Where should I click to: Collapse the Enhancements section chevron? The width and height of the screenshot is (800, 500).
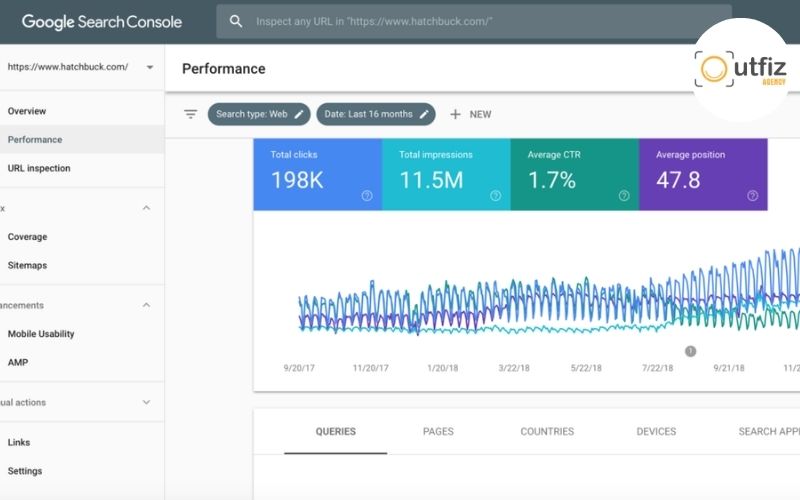pyautogui.click(x=146, y=305)
